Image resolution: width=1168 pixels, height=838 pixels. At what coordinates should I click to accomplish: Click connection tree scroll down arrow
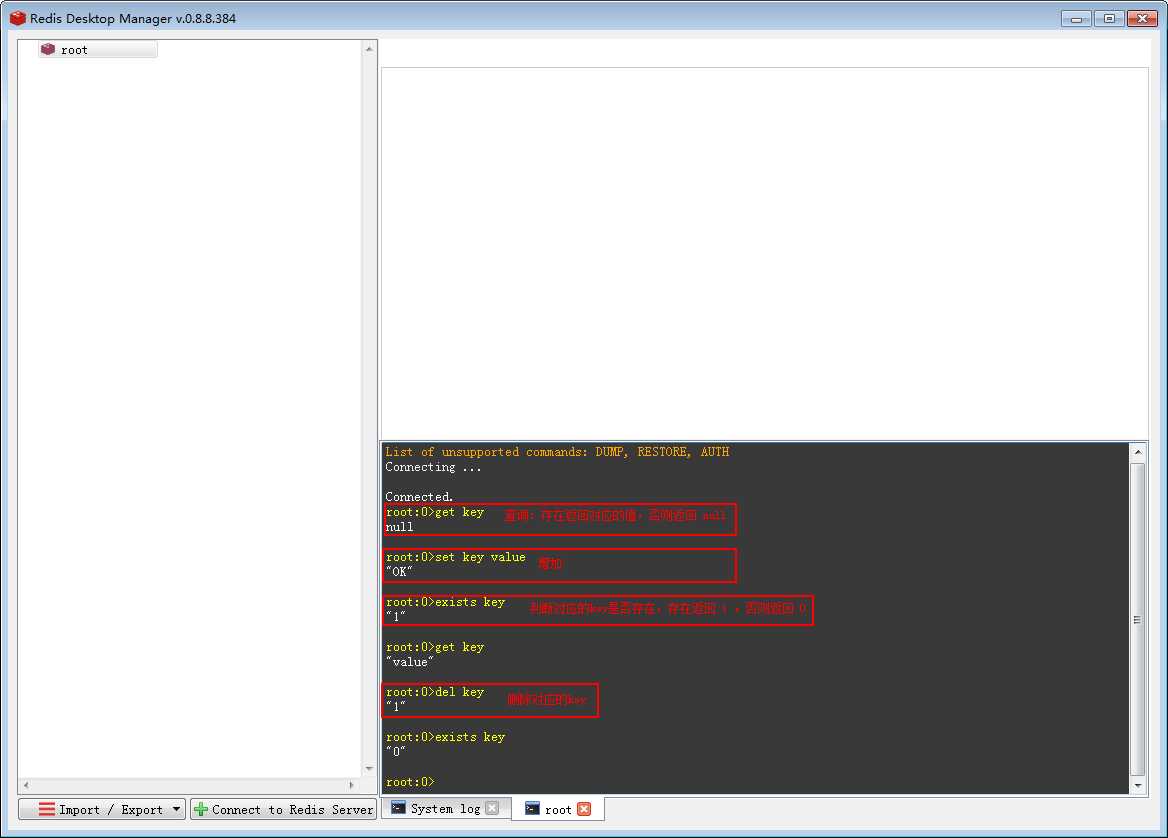[x=369, y=769]
